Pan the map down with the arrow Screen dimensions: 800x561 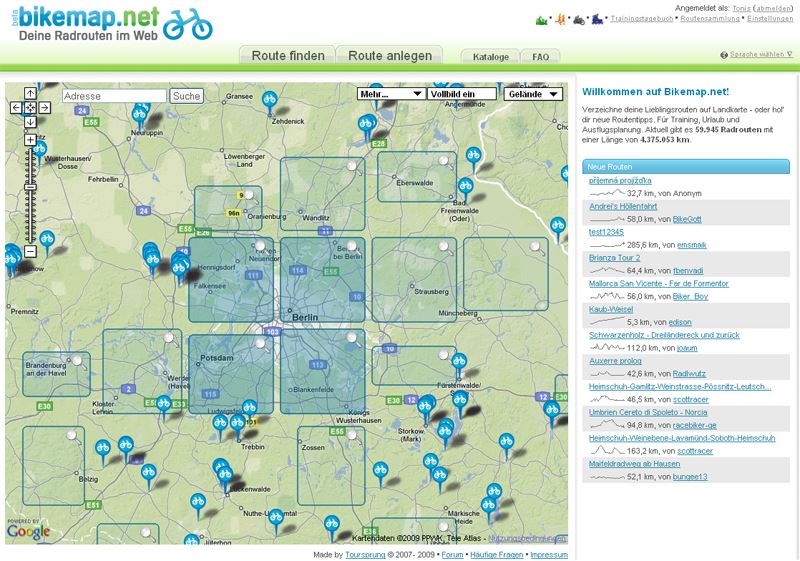pyautogui.click(x=30, y=122)
